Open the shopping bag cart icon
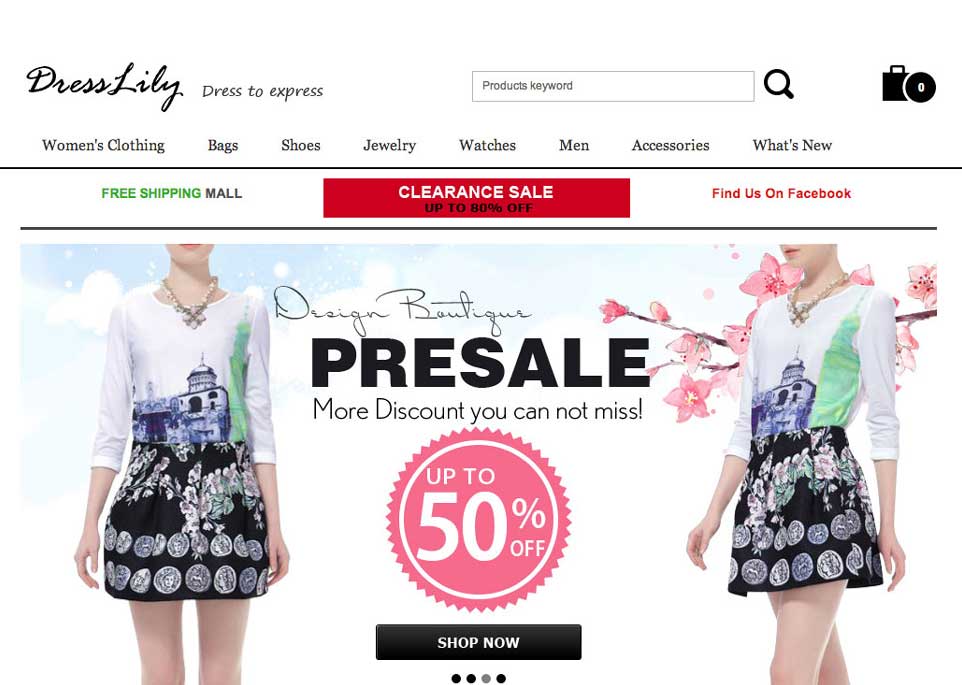The height and width of the screenshot is (685, 962). 909,83
